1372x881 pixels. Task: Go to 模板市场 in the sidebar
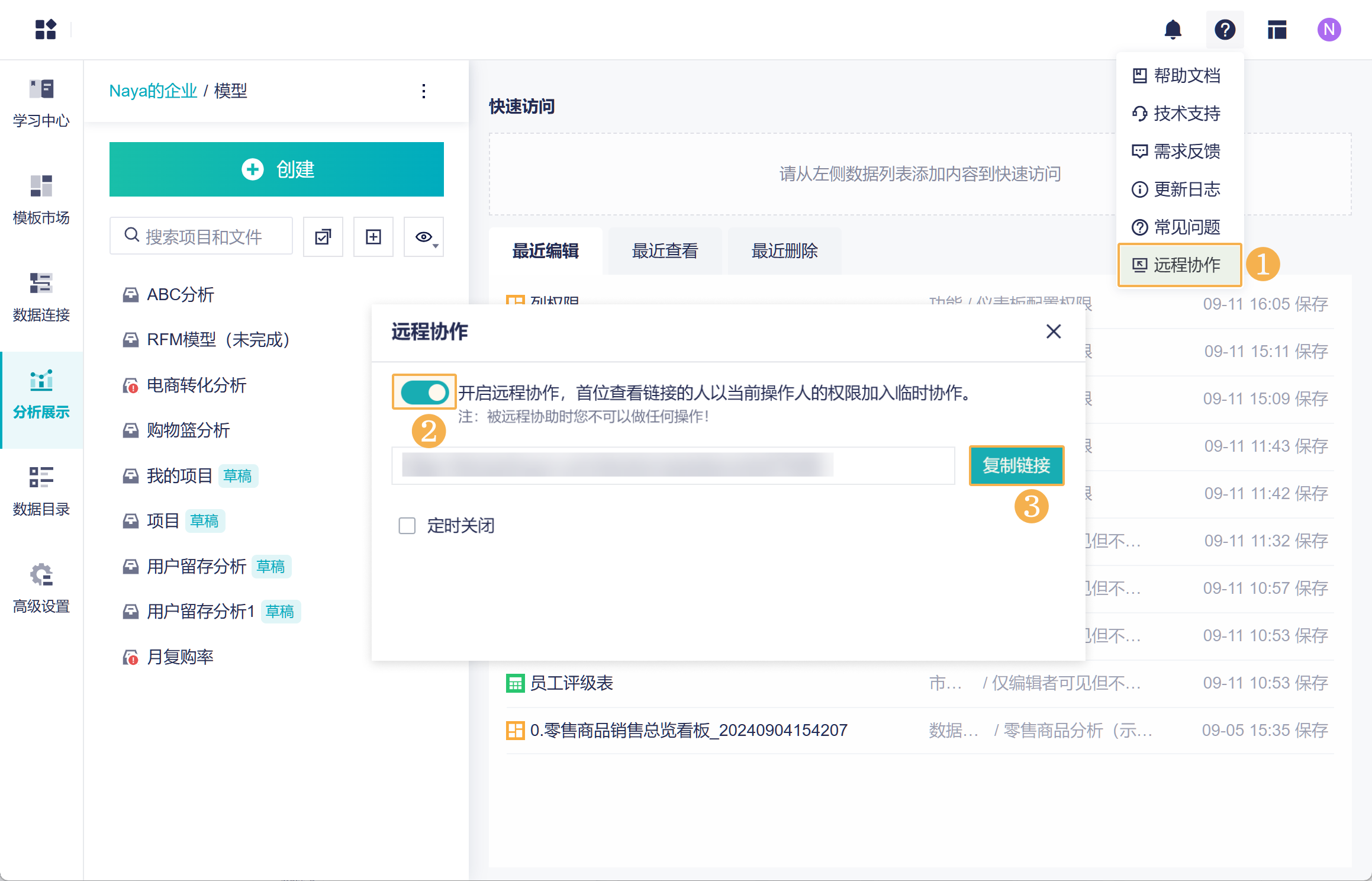pyautogui.click(x=41, y=200)
